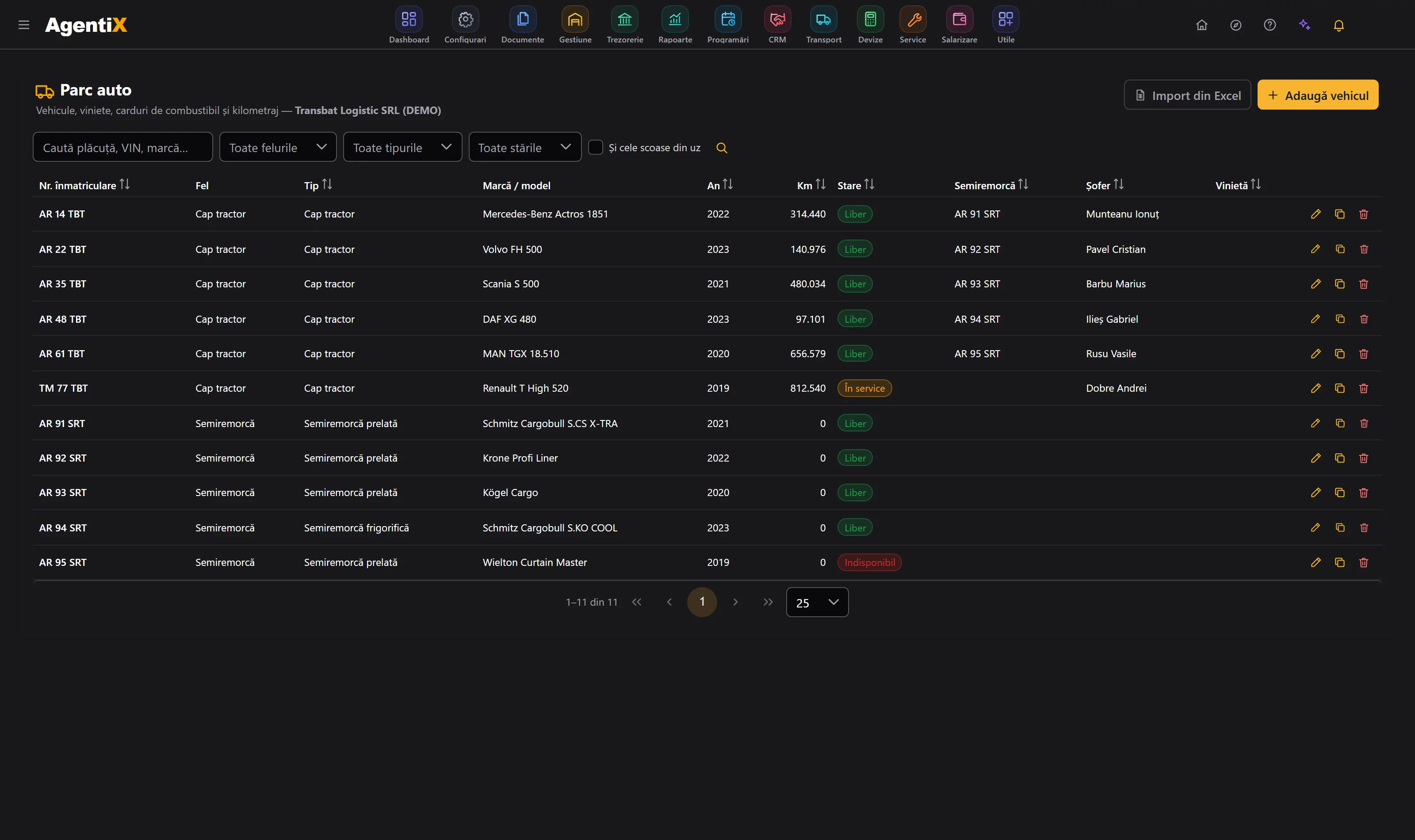Click the home icon in header
Viewport: 1415px width, 840px height.
1201,25
